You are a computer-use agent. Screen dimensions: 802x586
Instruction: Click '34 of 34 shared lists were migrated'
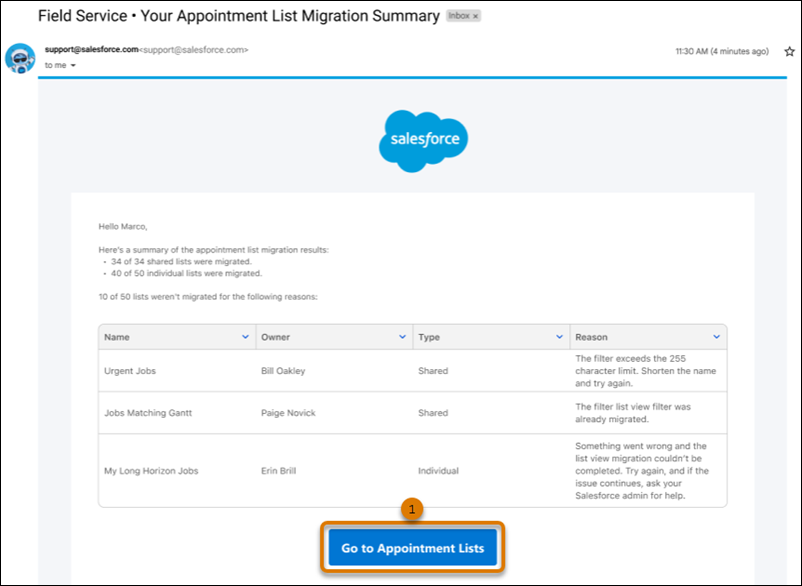point(181,262)
